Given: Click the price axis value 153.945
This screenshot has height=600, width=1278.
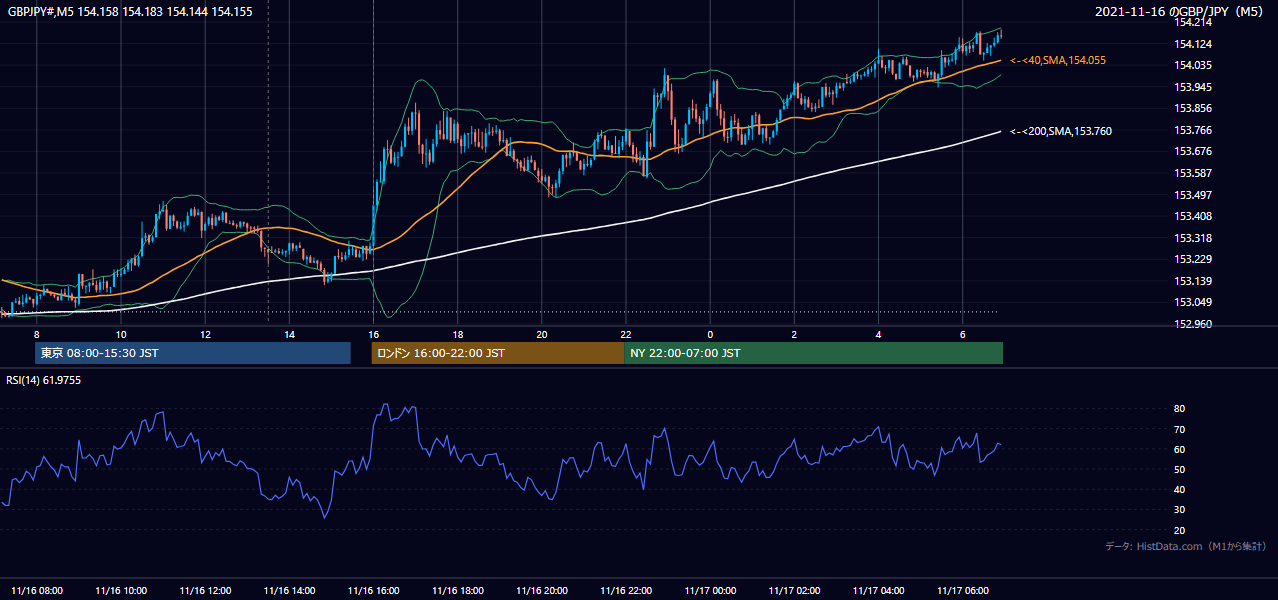Looking at the screenshot, I should (x=1193, y=87).
